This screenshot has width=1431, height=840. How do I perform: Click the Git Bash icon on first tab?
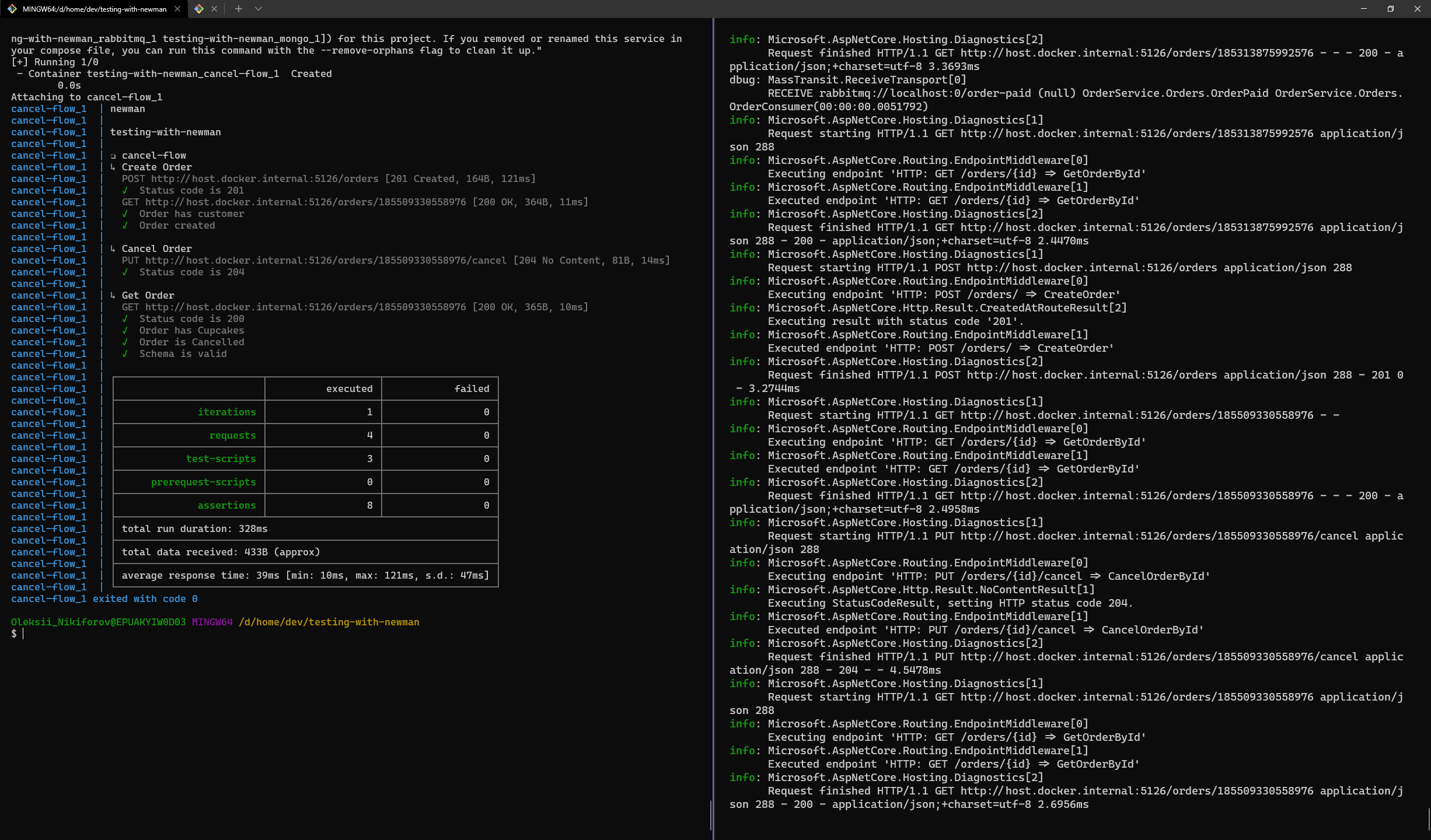12,9
